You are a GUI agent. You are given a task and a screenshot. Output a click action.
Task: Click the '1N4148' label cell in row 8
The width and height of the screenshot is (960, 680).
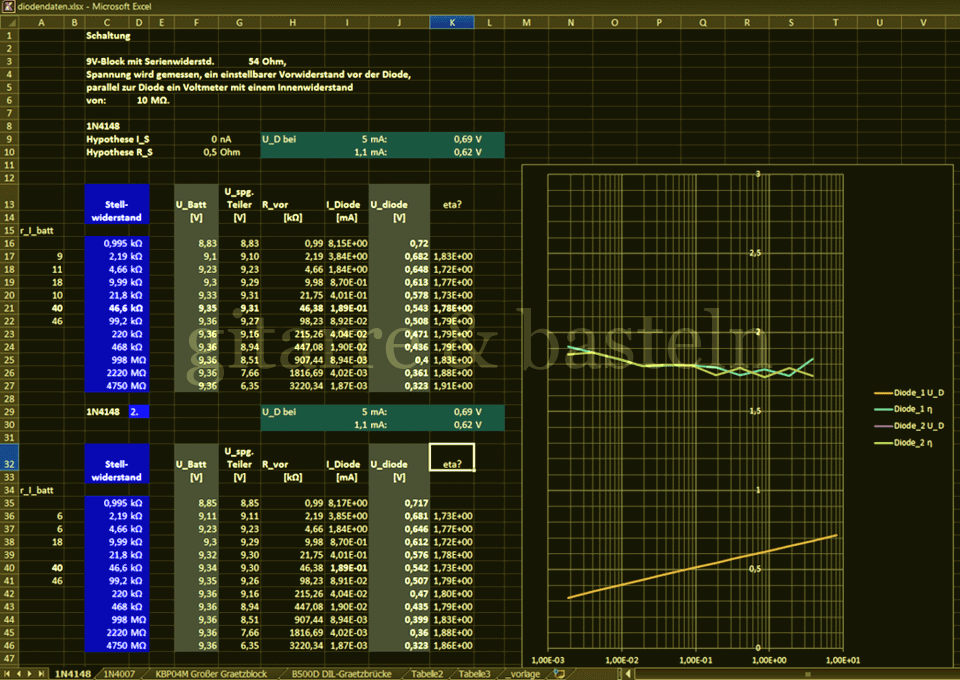103,126
